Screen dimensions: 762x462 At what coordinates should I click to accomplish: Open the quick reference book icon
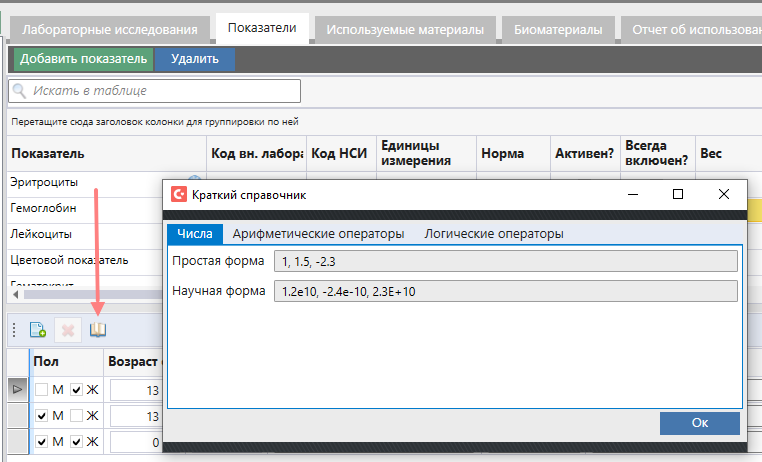pos(98,330)
